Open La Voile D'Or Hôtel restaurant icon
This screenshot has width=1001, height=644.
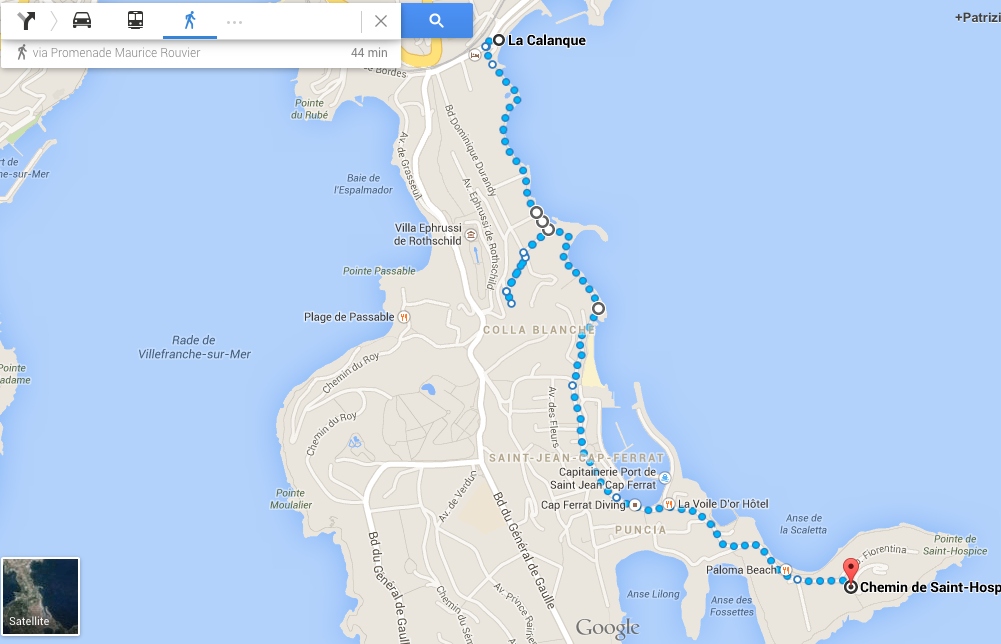tap(668, 504)
